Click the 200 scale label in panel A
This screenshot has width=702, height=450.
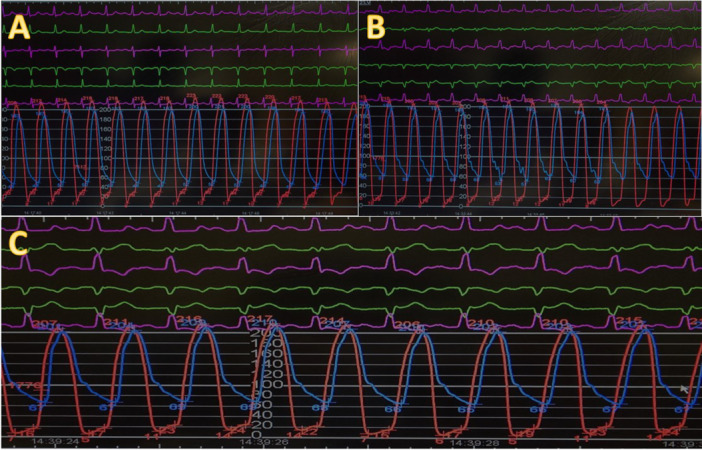tap(105, 110)
